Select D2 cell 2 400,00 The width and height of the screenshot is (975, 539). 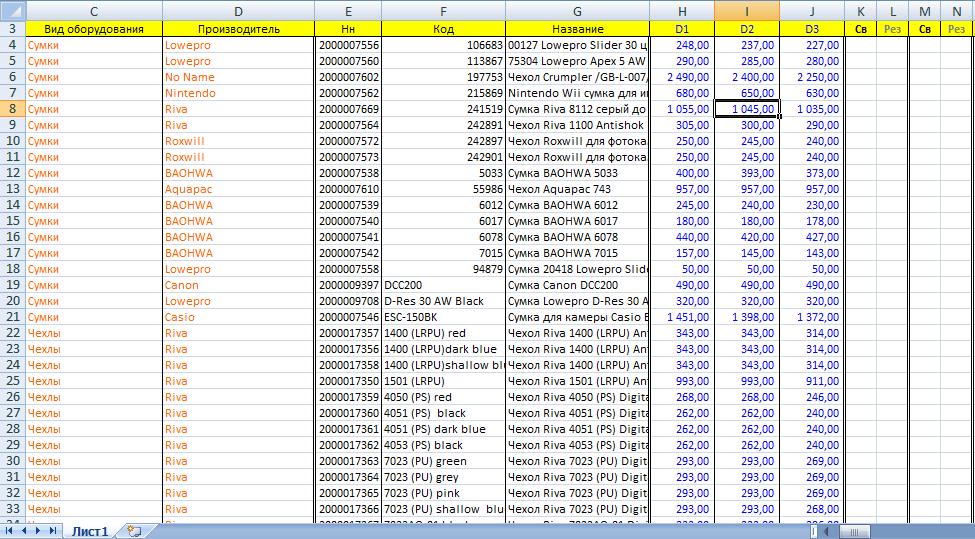(747, 77)
